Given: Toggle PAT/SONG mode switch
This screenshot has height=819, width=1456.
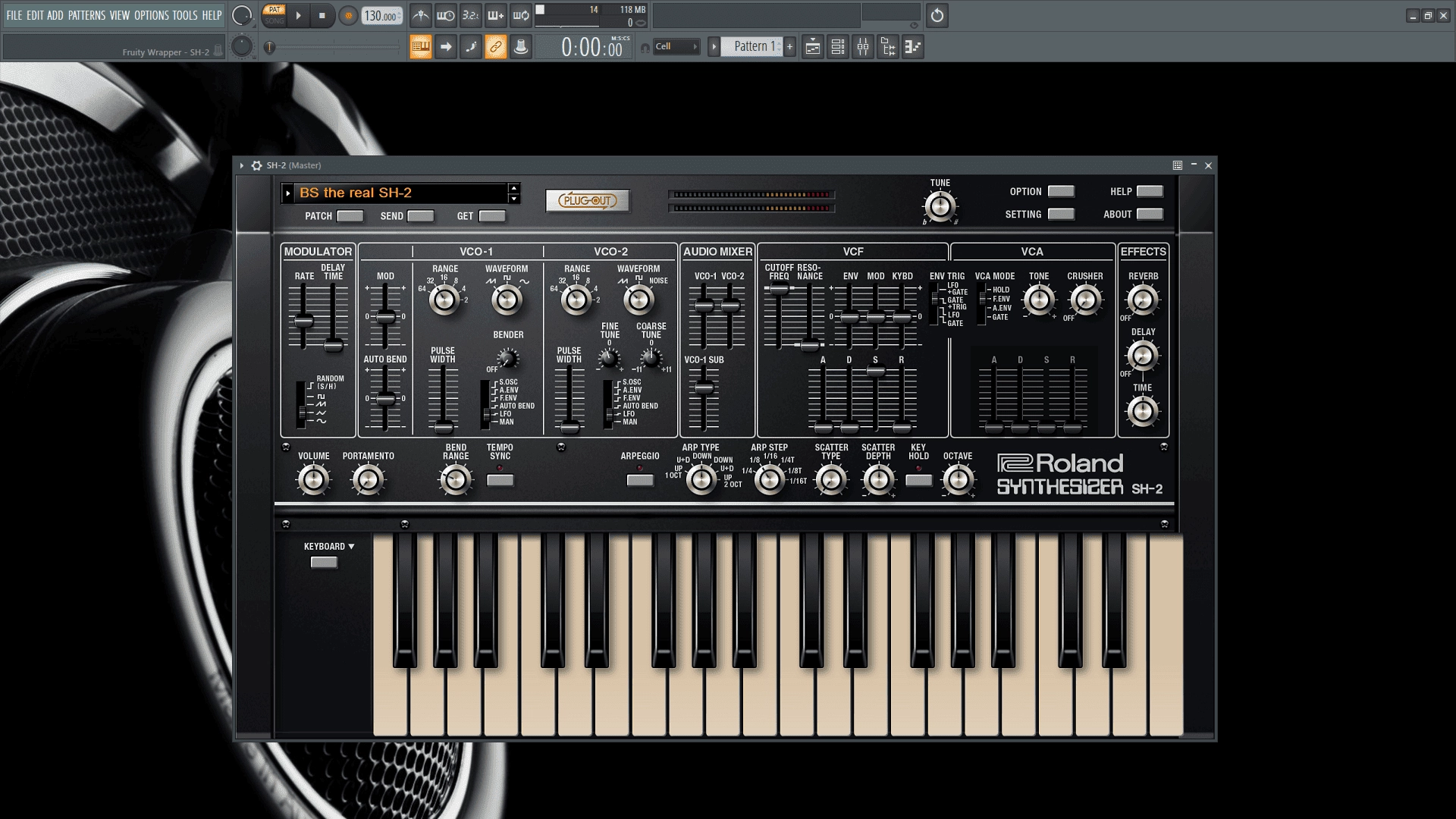Looking at the screenshot, I should pos(274,15).
